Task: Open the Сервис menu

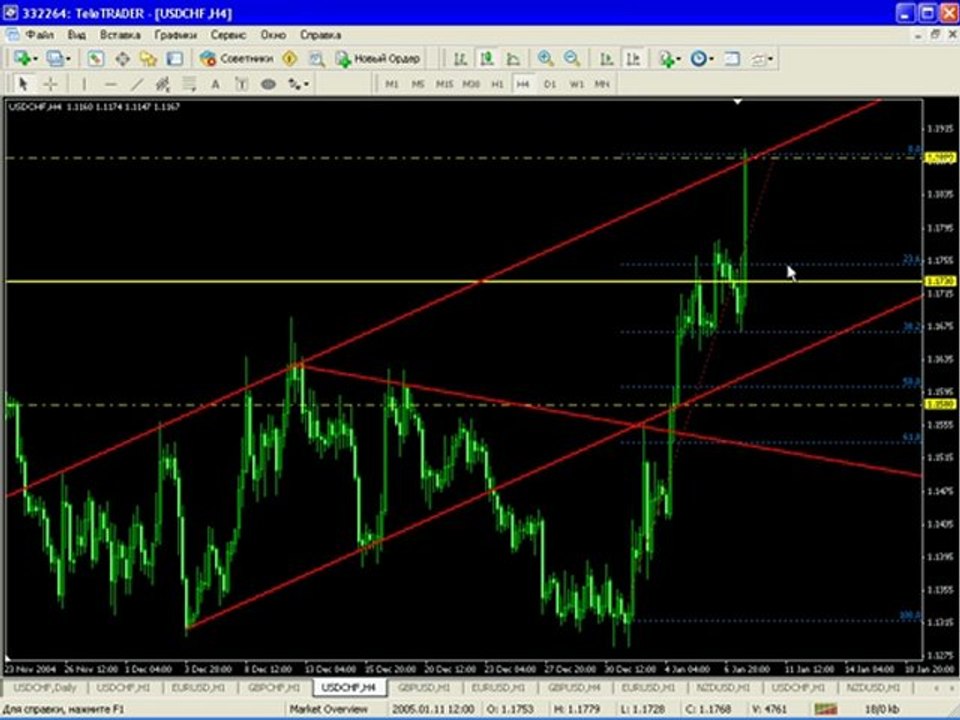Action: click(228, 35)
